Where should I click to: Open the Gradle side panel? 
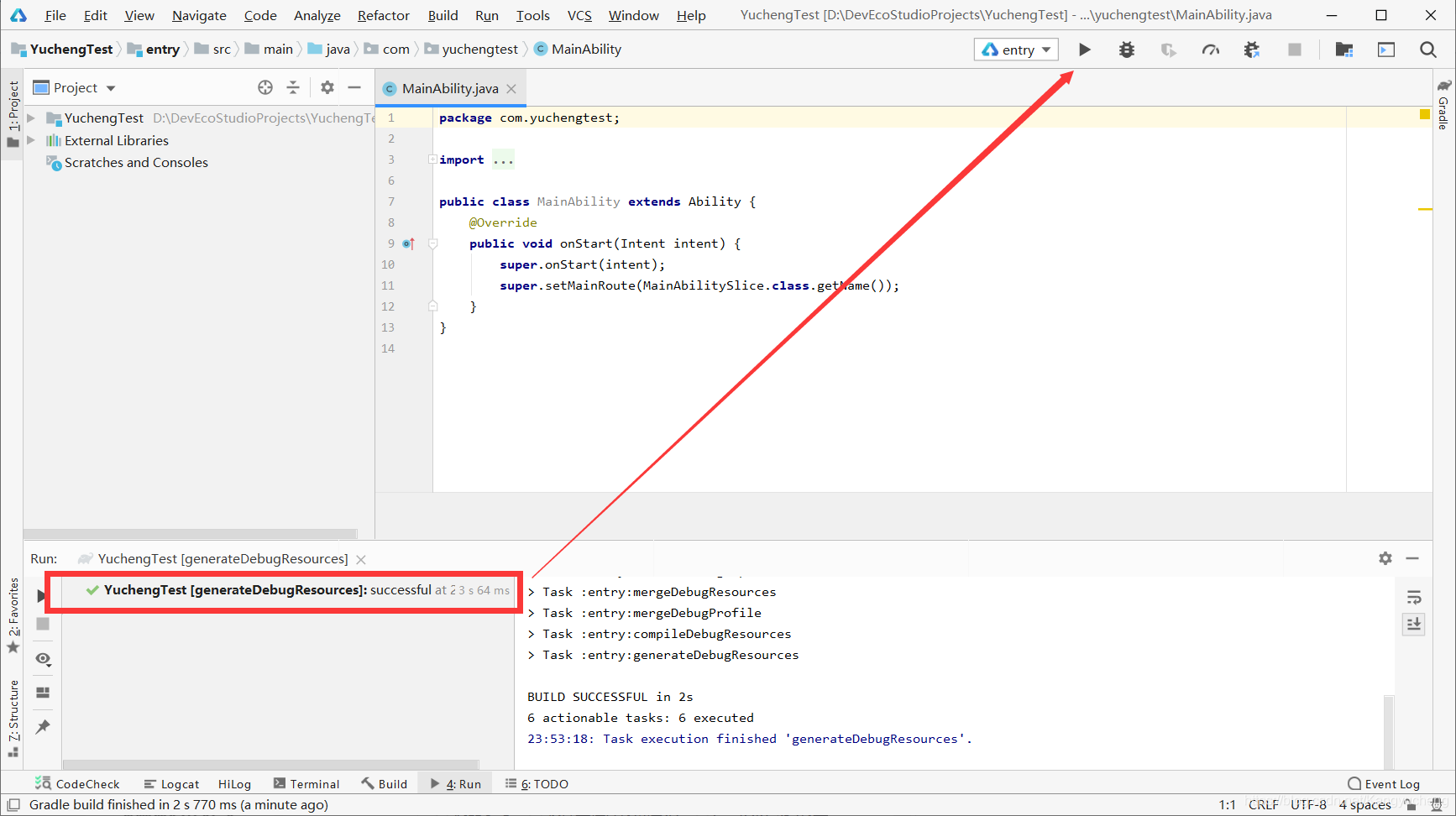pyautogui.click(x=1443, y=104)
